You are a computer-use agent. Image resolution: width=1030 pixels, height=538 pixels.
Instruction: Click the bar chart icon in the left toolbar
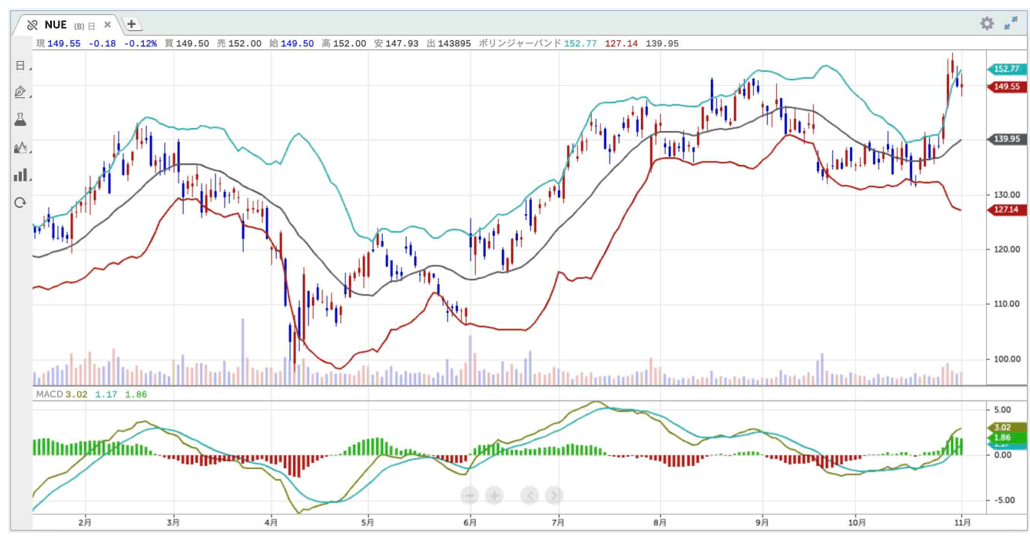(20, 175)
